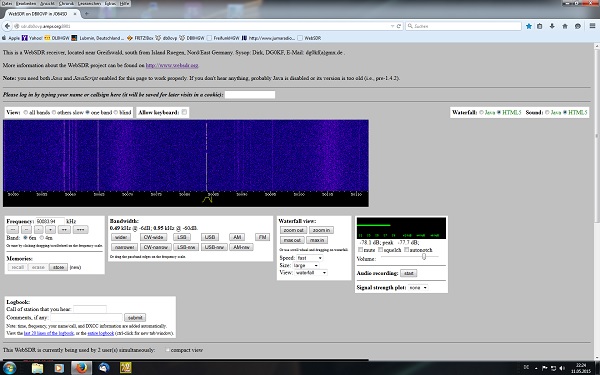Image resolution: width=600 pixels, height=375 pixels.
Task: Select the 'all bands' view option
Action: 26,112
